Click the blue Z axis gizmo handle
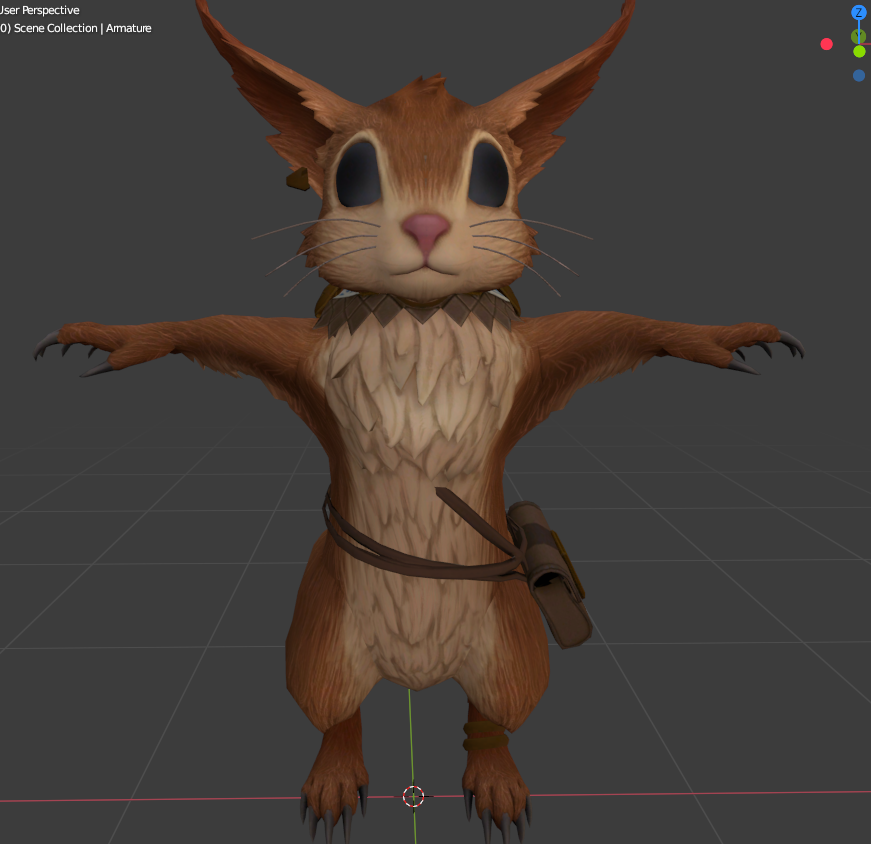This screenshot has width=871, height=844. (858, 12)
